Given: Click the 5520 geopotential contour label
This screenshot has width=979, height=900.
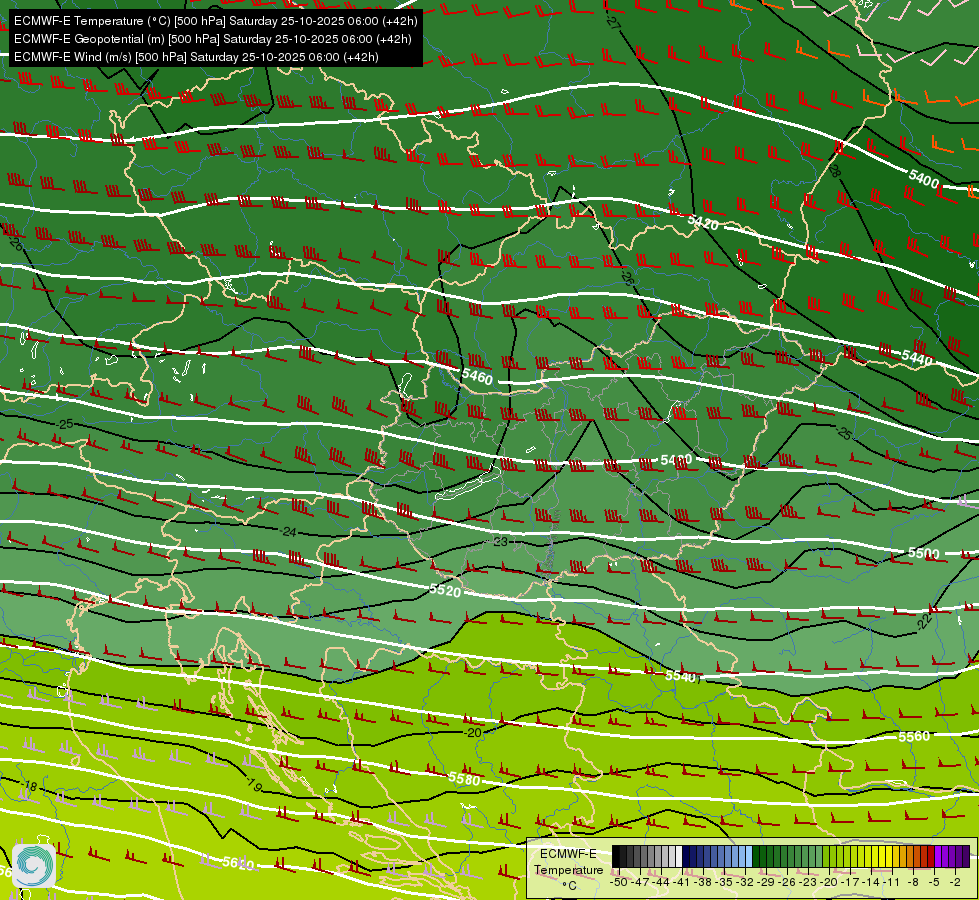Looking at the screenshot, I should pyautogui.click(x=445, y=590).
